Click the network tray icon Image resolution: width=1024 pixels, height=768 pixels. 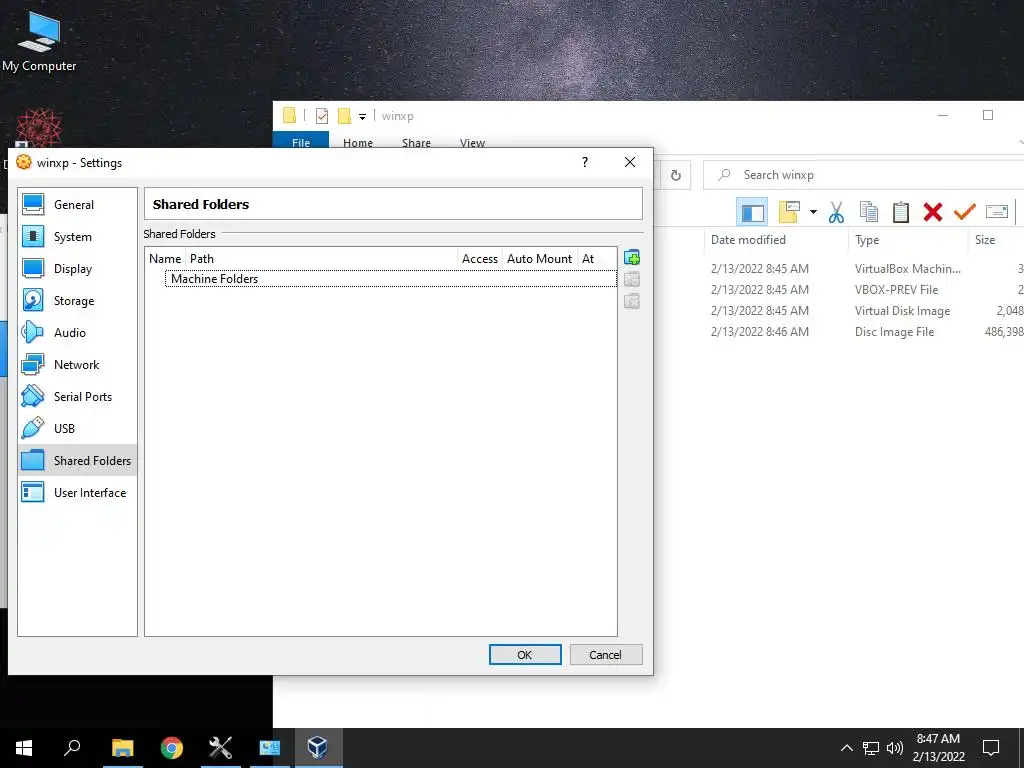click(x=871, y=748)
